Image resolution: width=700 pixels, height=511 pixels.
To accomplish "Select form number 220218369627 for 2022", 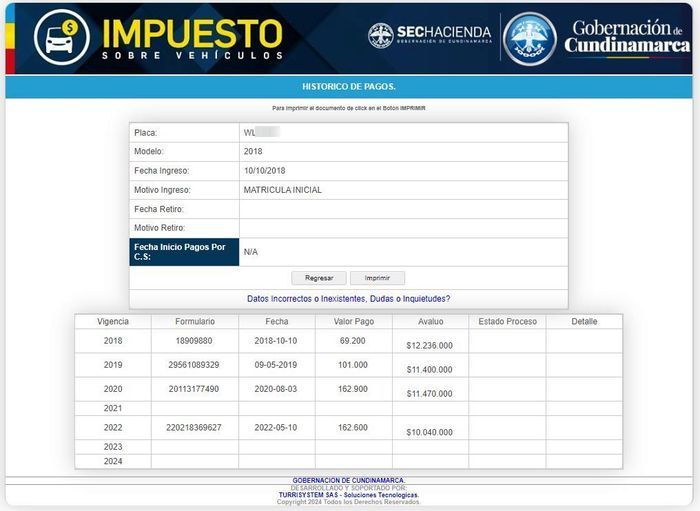I will [195, 428].
